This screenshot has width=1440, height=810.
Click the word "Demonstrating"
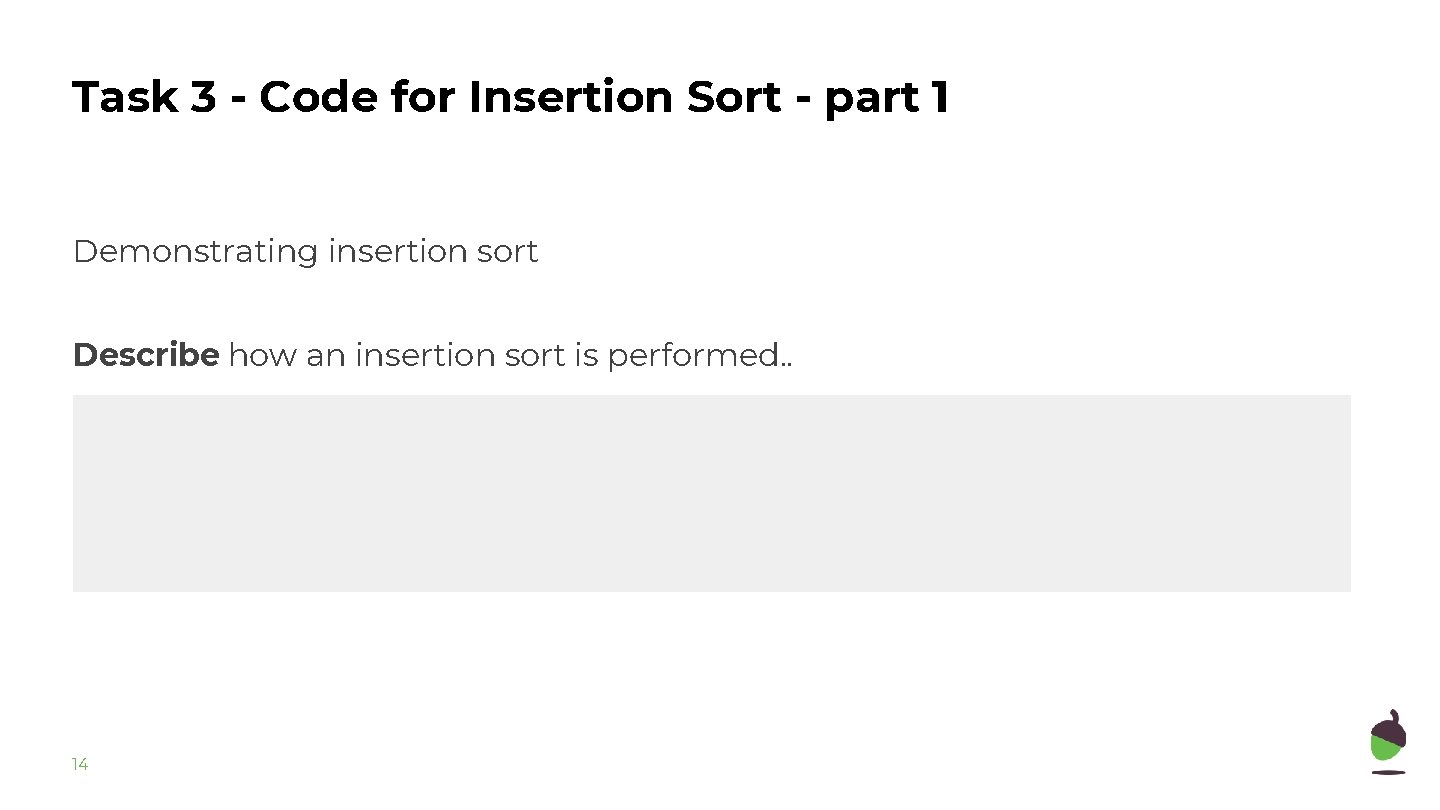195,251
